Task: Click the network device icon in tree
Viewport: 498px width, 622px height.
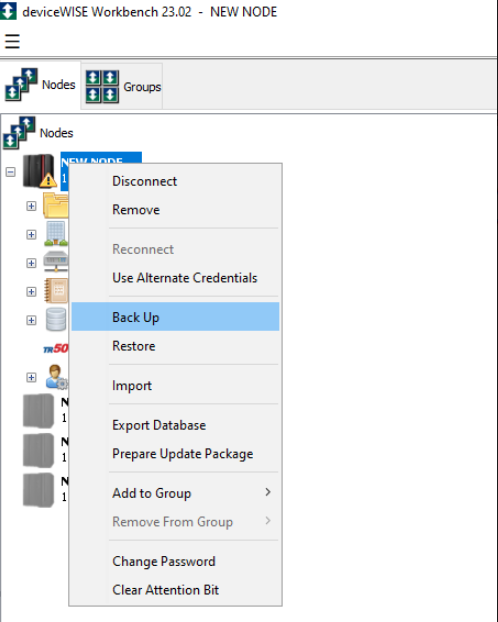Action: point(56,262)
